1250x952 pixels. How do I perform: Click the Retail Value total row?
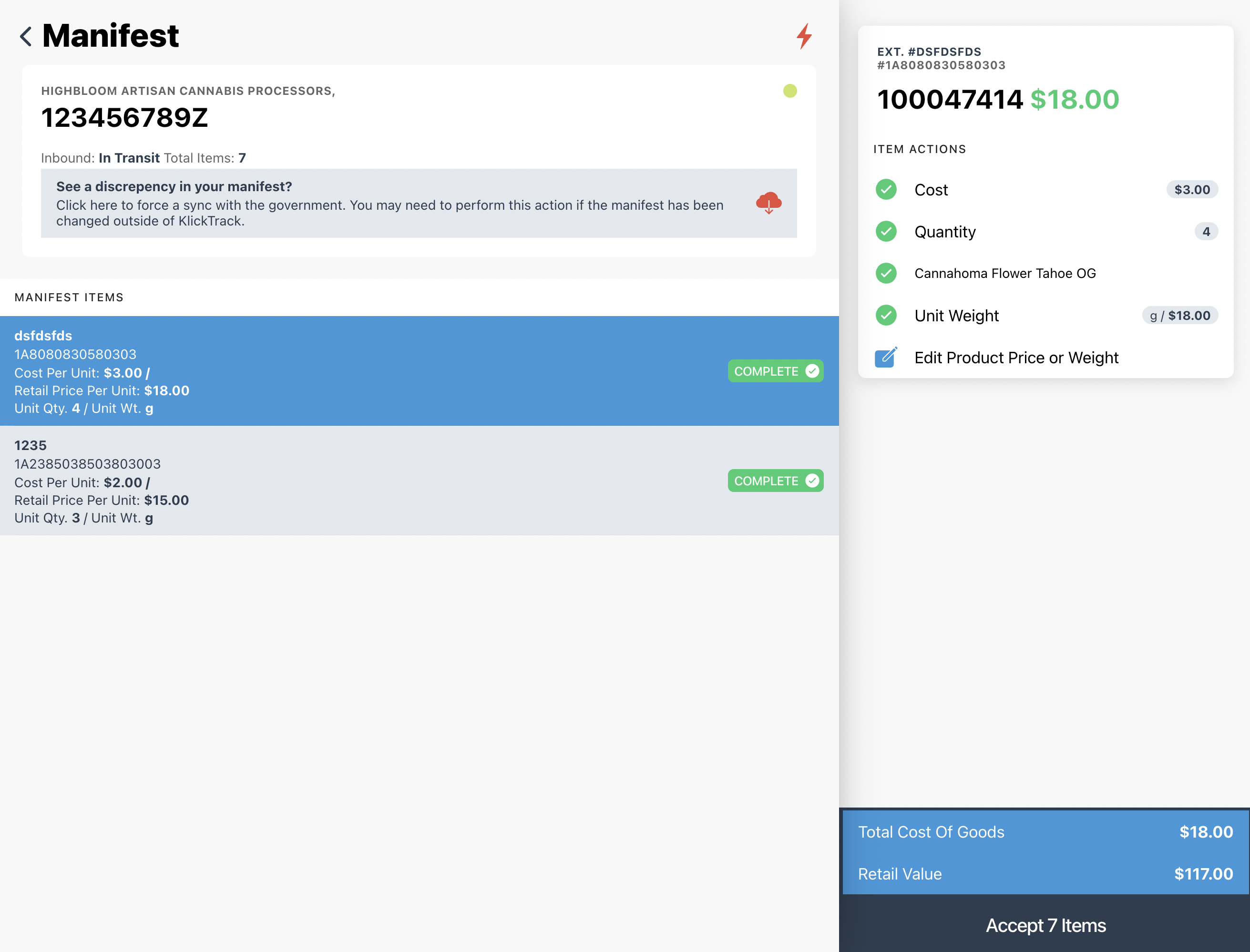point(1045,874)
